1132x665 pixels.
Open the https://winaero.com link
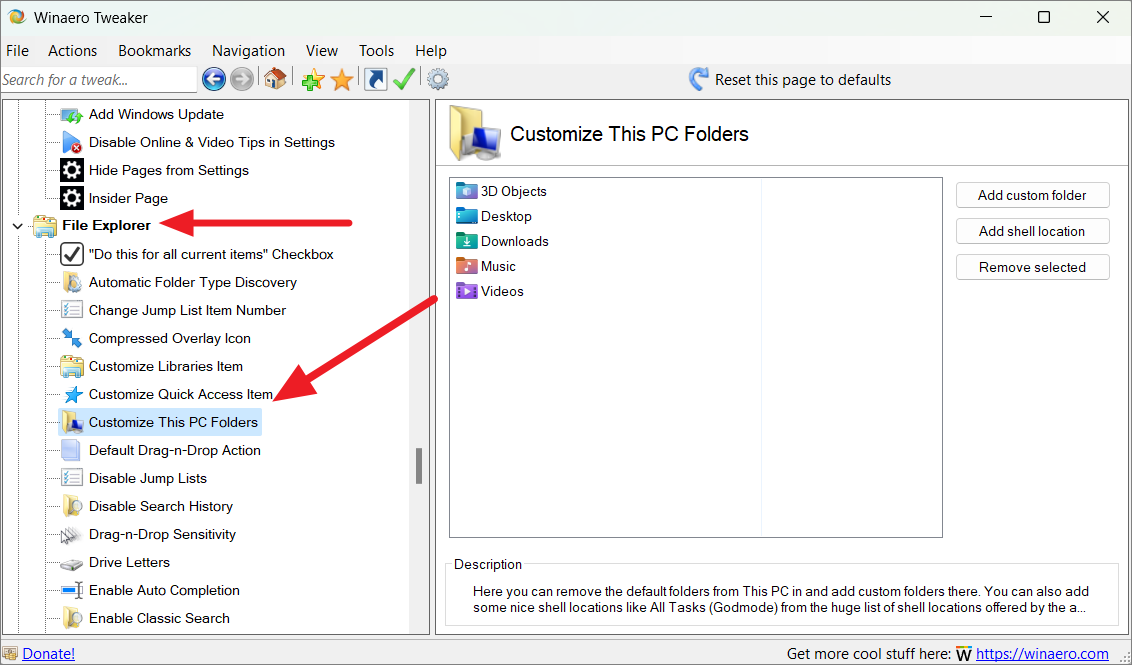coord(1042,654)
